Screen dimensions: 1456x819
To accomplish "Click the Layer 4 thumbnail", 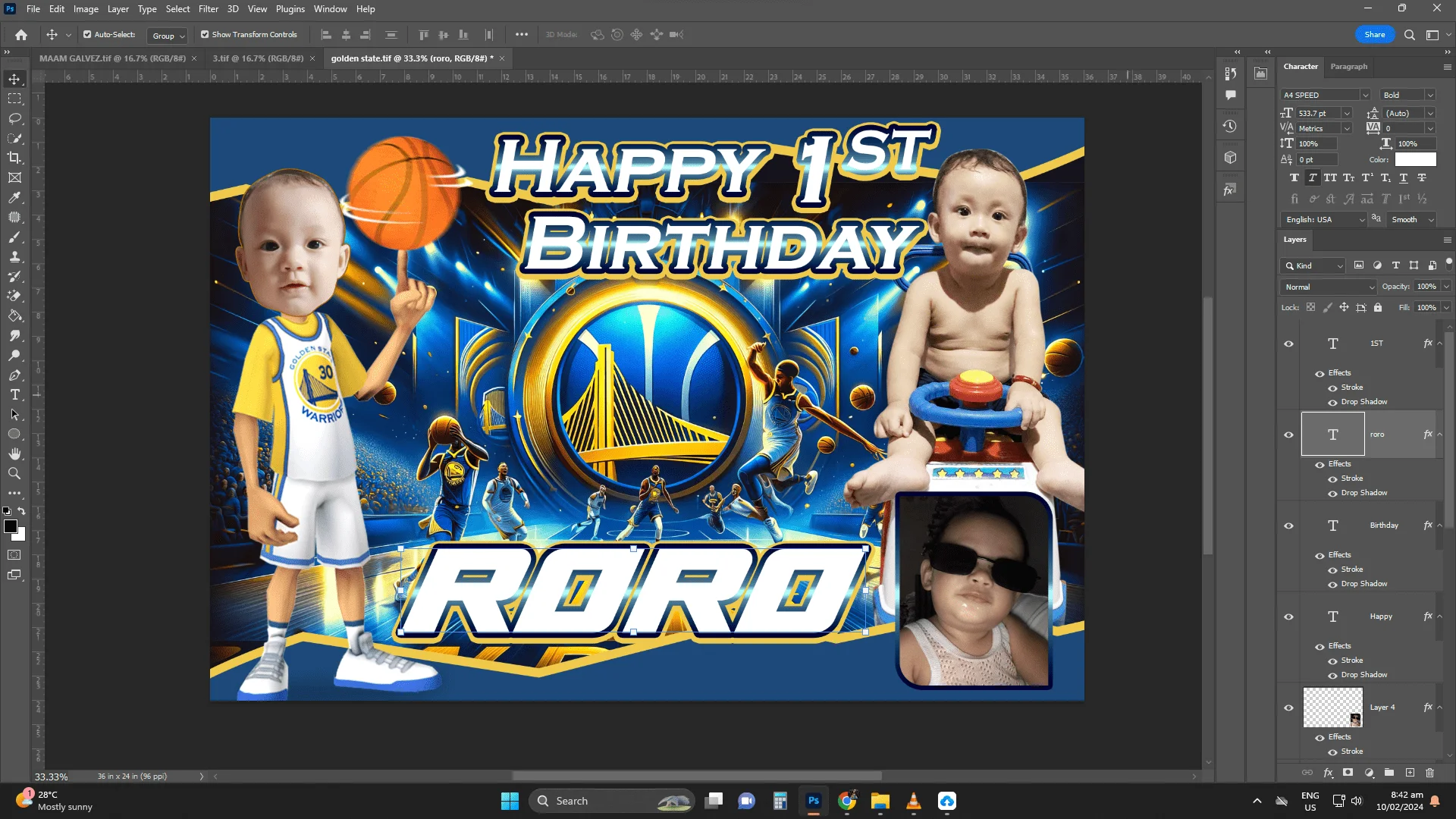I will pyautogui.click(x=1333, y=708).
